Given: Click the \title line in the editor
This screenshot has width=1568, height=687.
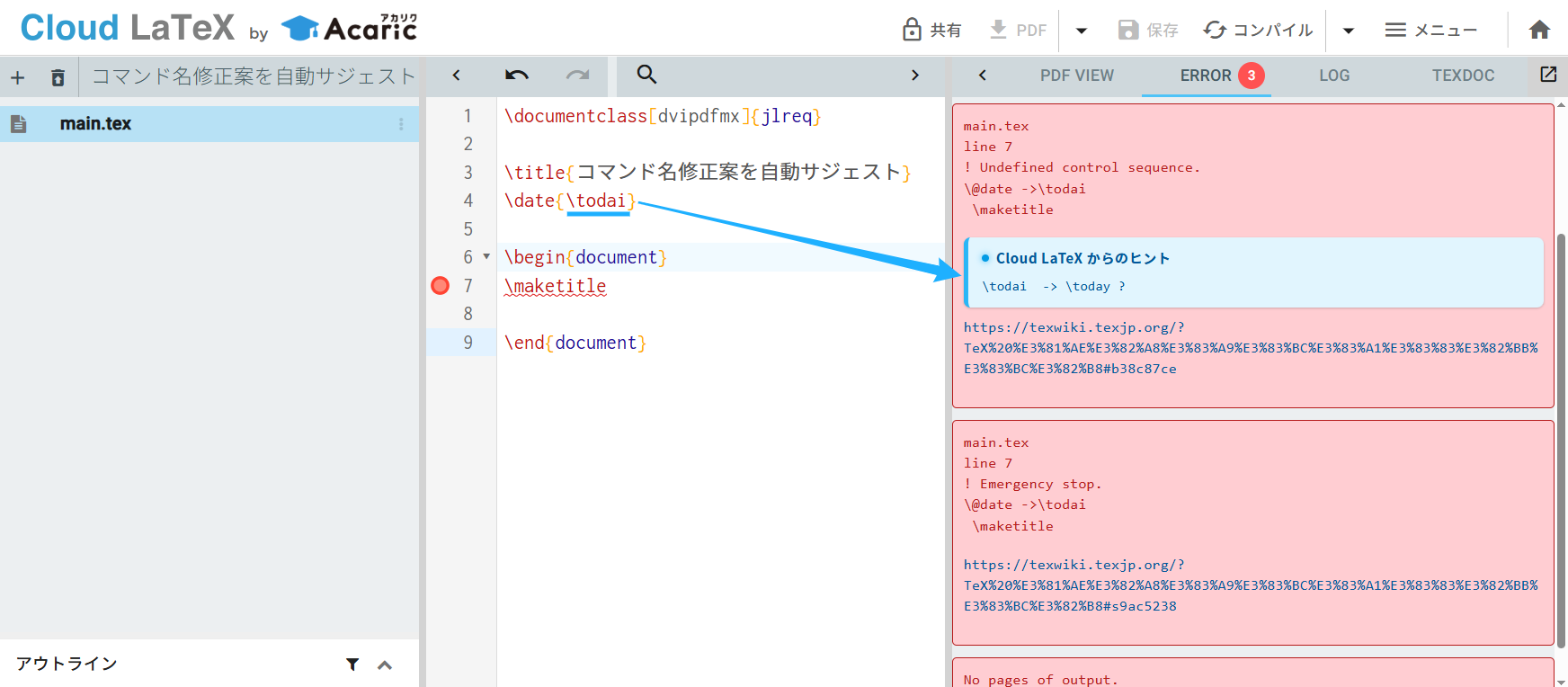Looking at the screenshot, I should (x=708, y=172).
